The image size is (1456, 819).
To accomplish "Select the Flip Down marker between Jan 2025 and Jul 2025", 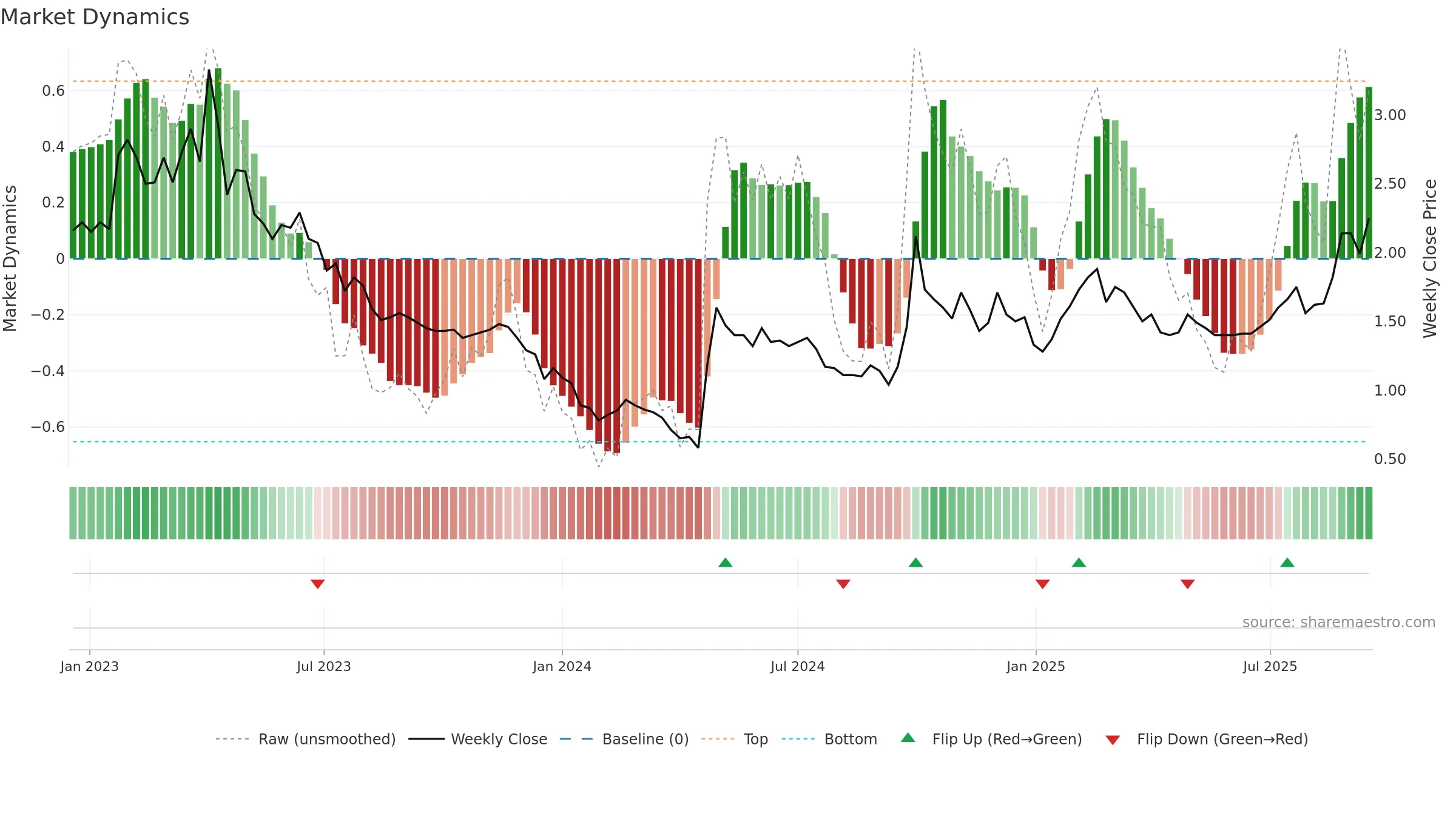I will 1188,584.
